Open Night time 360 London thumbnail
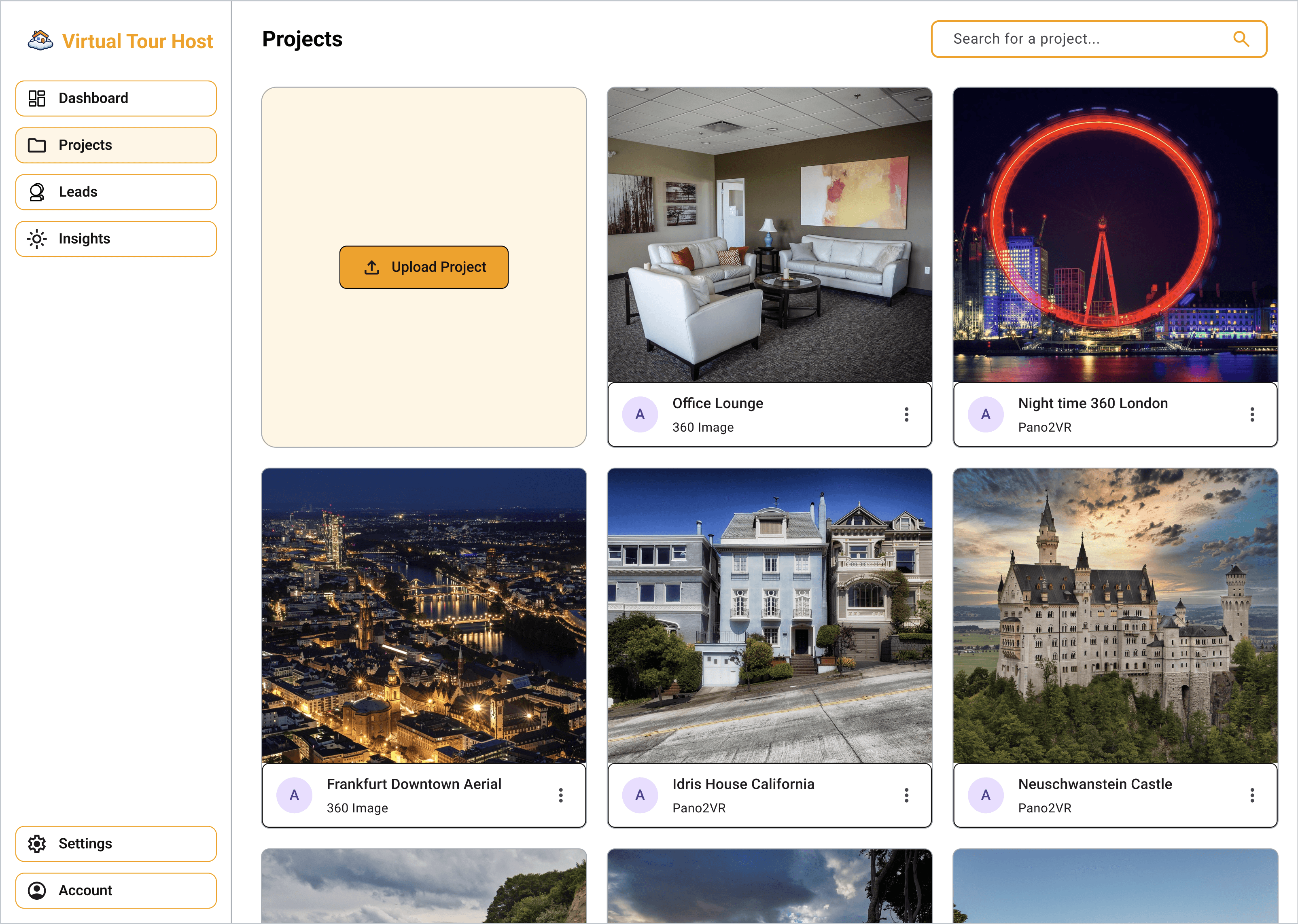This screenshot has width=1298, height=924. coord(1115,234)
